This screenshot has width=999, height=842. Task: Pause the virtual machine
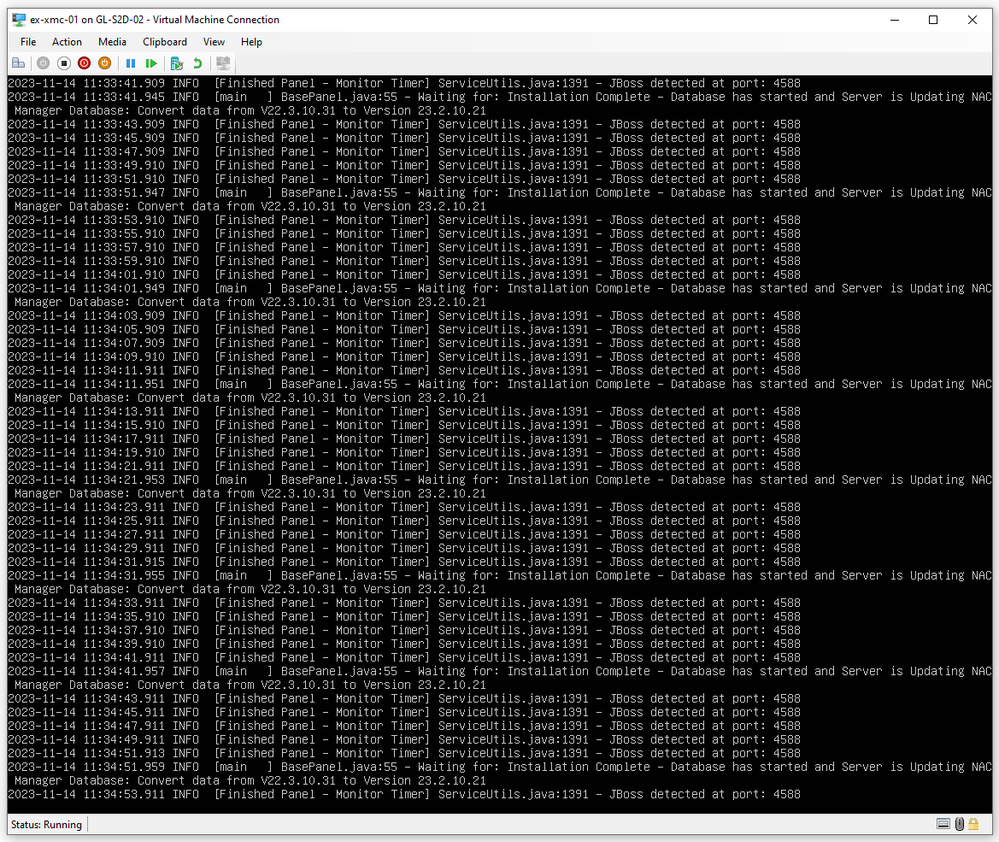point(131,63)
